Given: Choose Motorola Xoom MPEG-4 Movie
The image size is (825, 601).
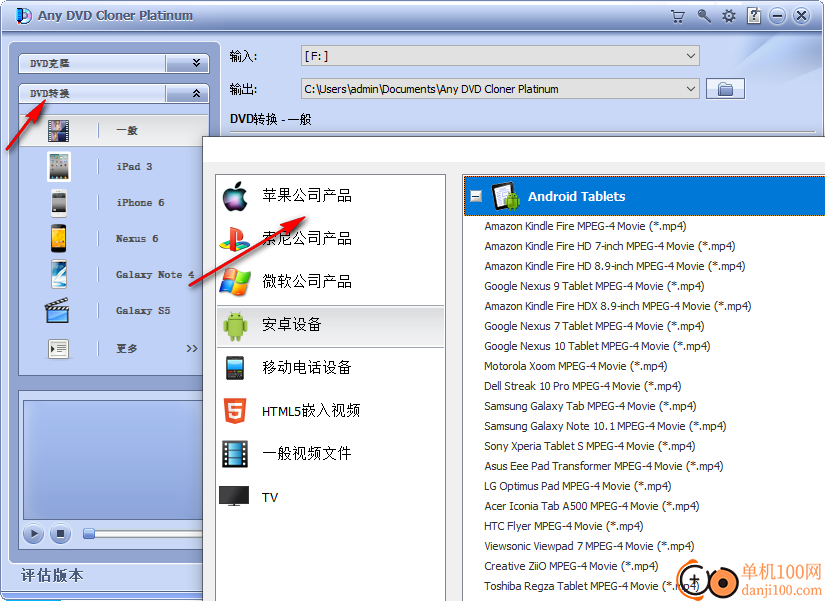Looking at the screenshot, I should 576,366.
